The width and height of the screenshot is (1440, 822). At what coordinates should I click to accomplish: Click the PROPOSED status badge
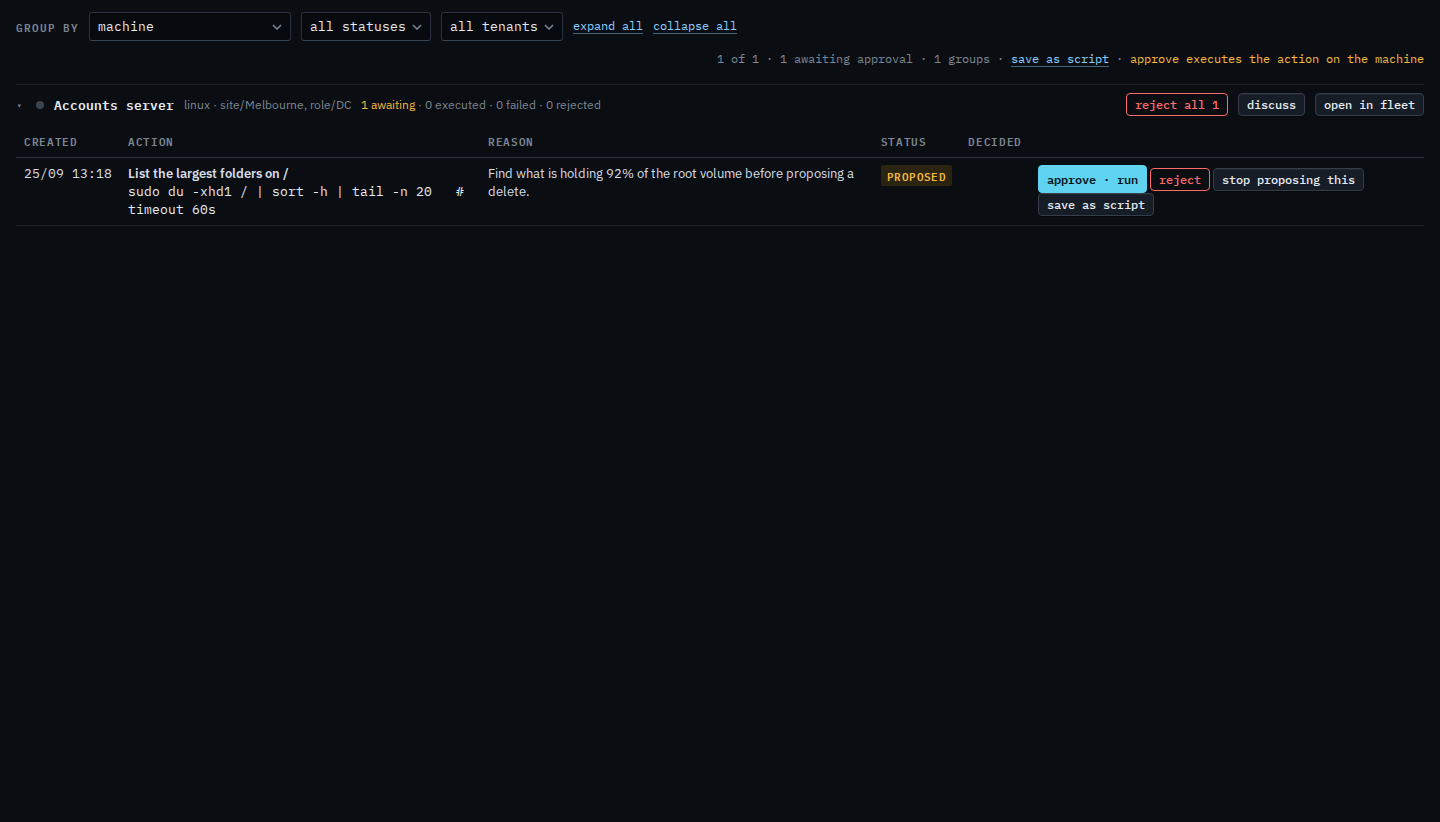click(916, 177)
